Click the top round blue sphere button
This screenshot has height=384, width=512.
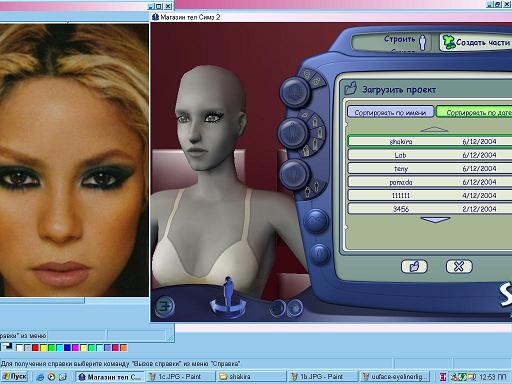tap(295, 92)
